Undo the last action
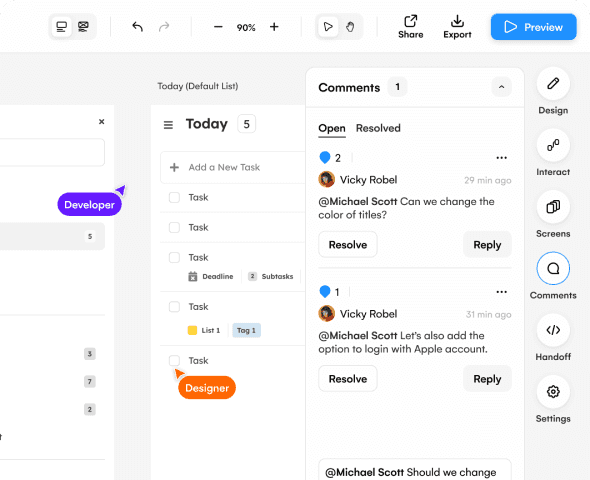The height and width of the screenshot is (480, 590). point(138,27)
